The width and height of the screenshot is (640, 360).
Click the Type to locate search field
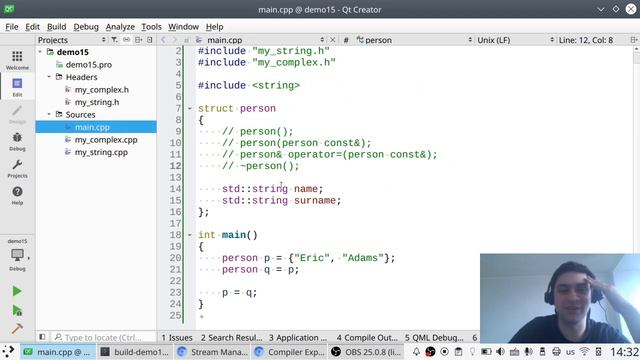pos(103,338)
